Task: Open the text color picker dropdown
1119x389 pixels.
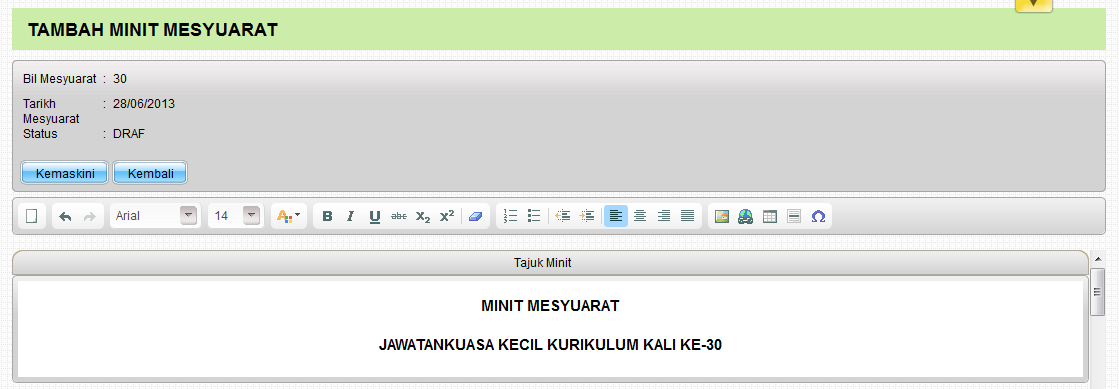Action: (288, 216)
